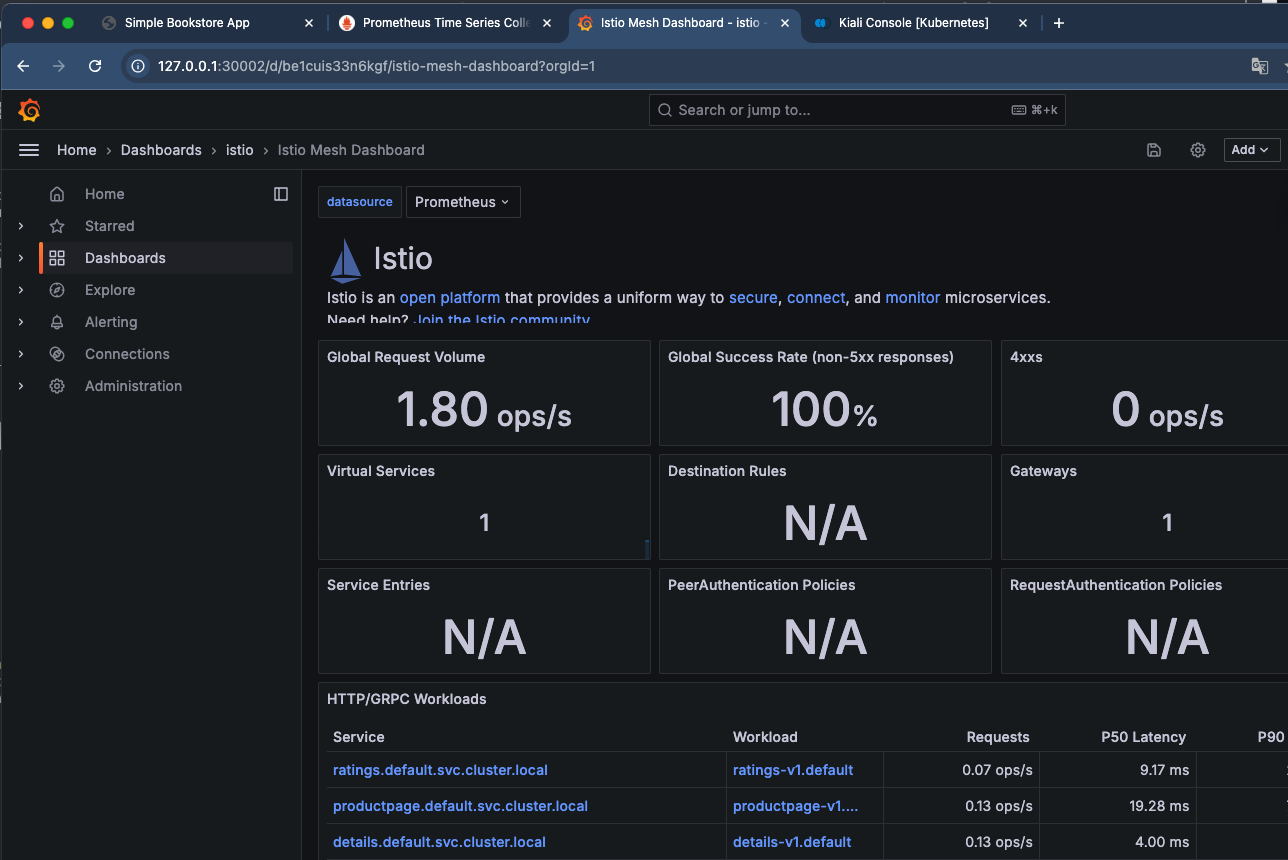Click the Global Request Volume panel title
This screenshot has height=860, width=1288.
[406, 357]
